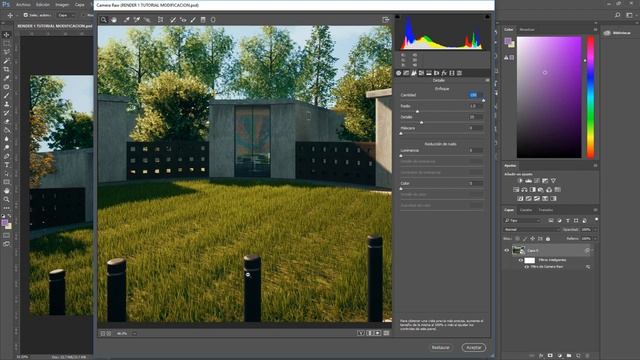Click the Restaurar button
Image resolution: width=640 pixels, height=360 pixels.
pos(441,347)
